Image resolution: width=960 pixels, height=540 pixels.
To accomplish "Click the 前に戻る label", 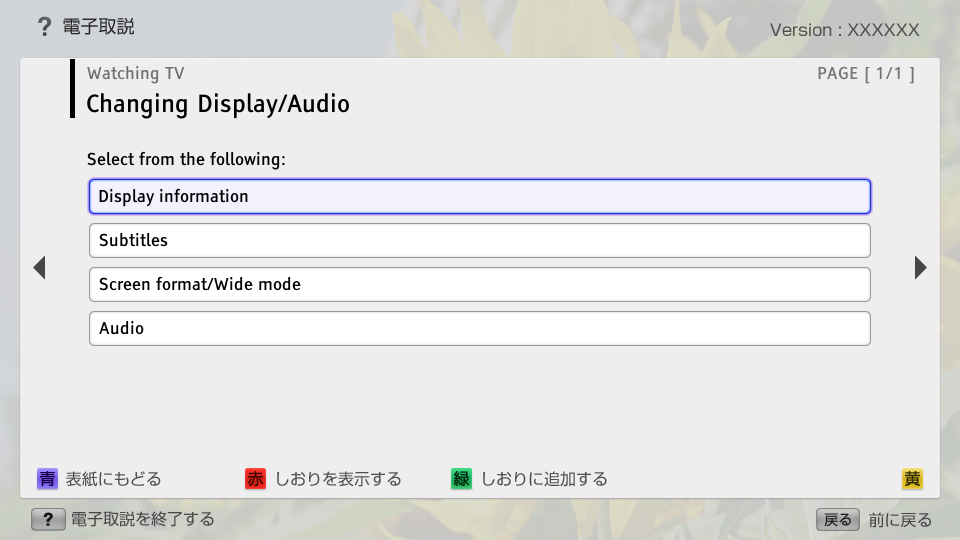I will point(900,520).
